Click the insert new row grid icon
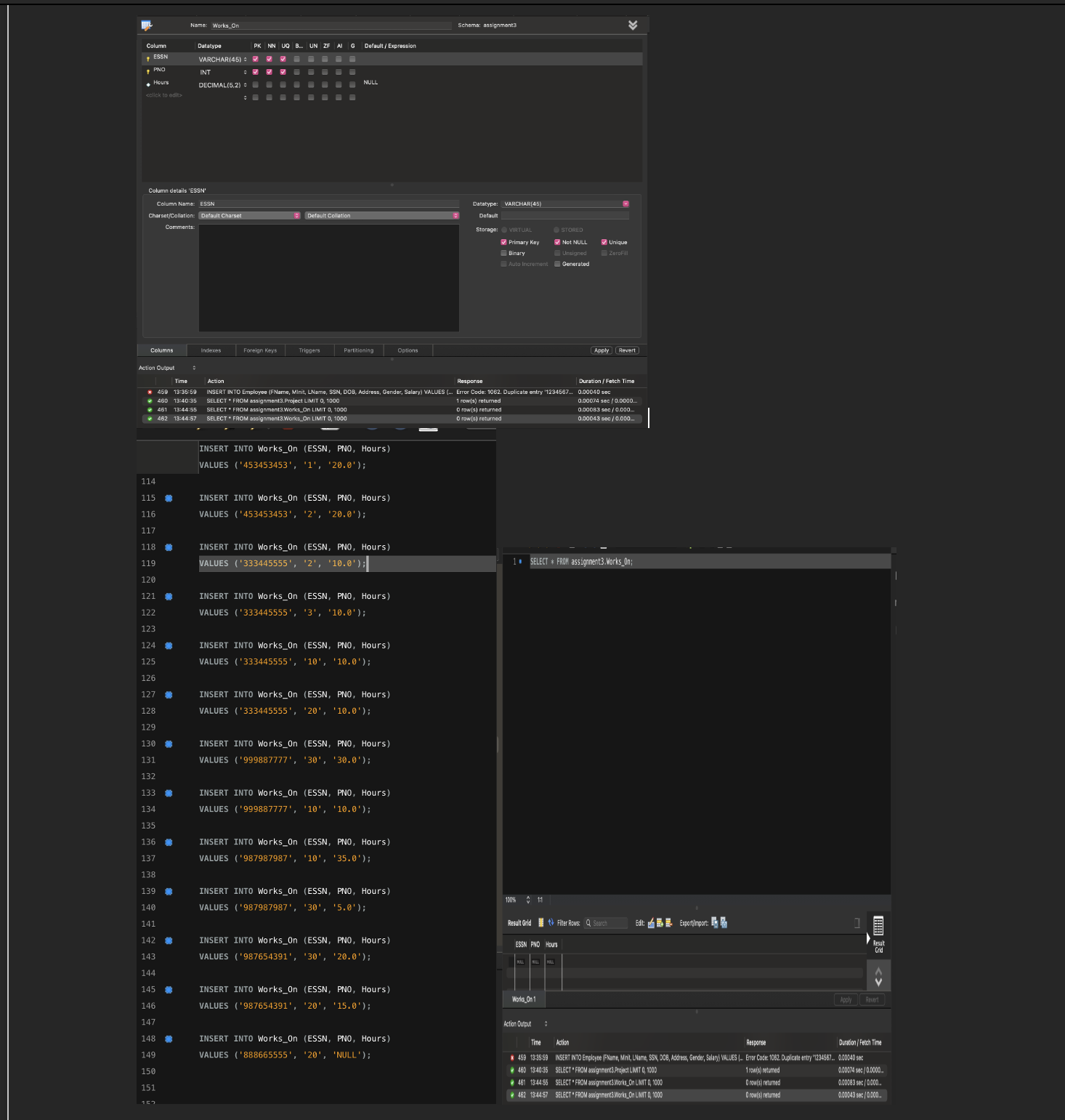 (x=660, y=923)
